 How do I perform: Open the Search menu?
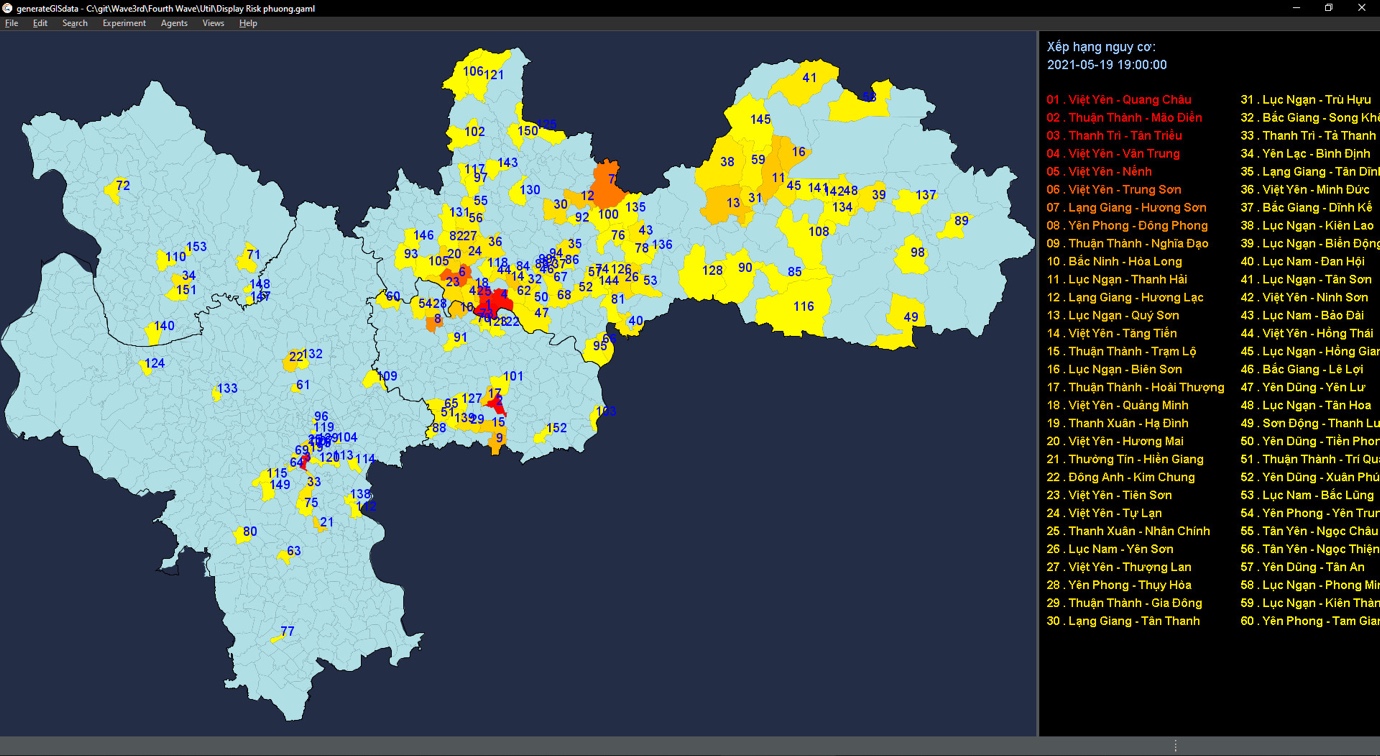point(75,23)
